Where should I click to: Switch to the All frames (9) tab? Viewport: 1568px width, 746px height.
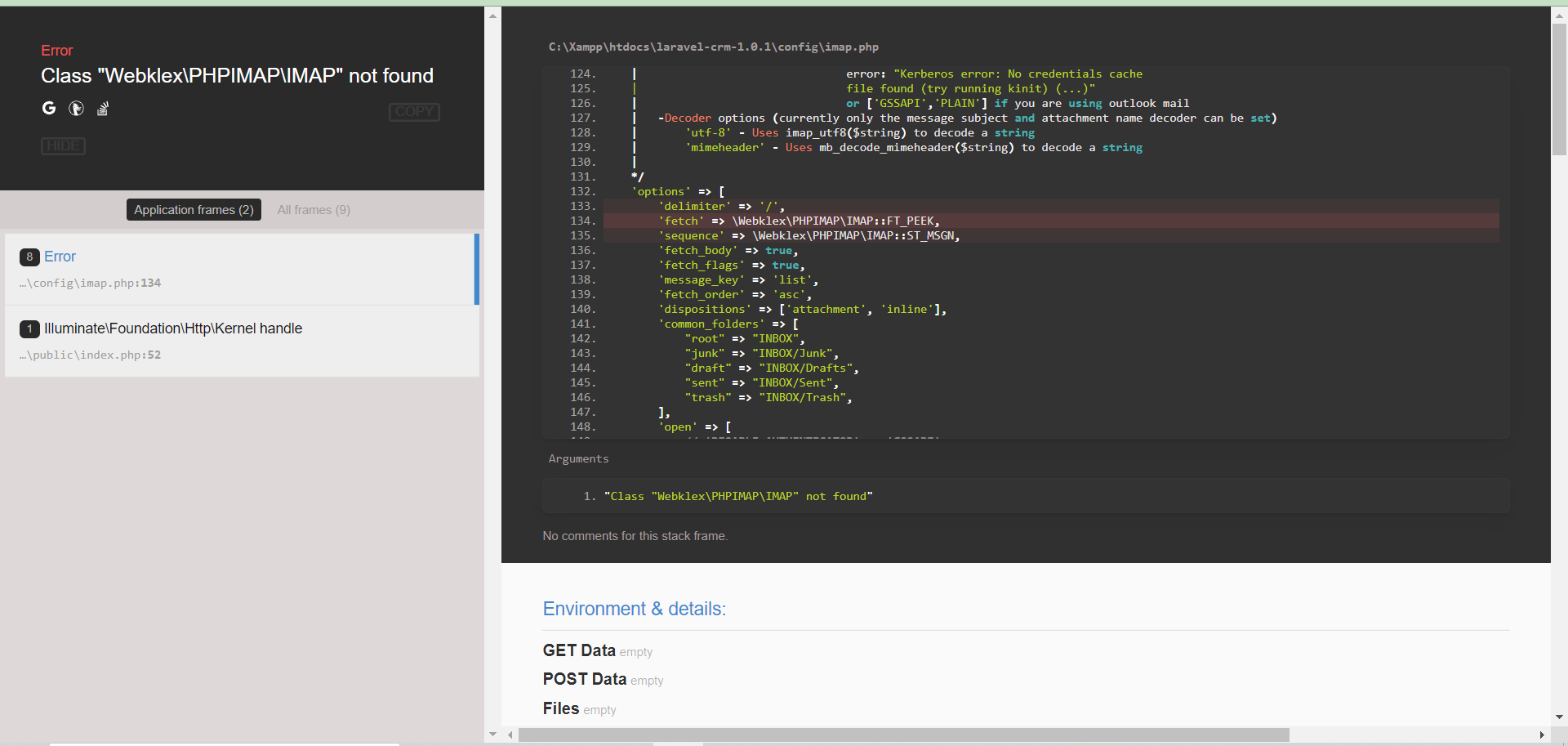click(x=314, y=209)
